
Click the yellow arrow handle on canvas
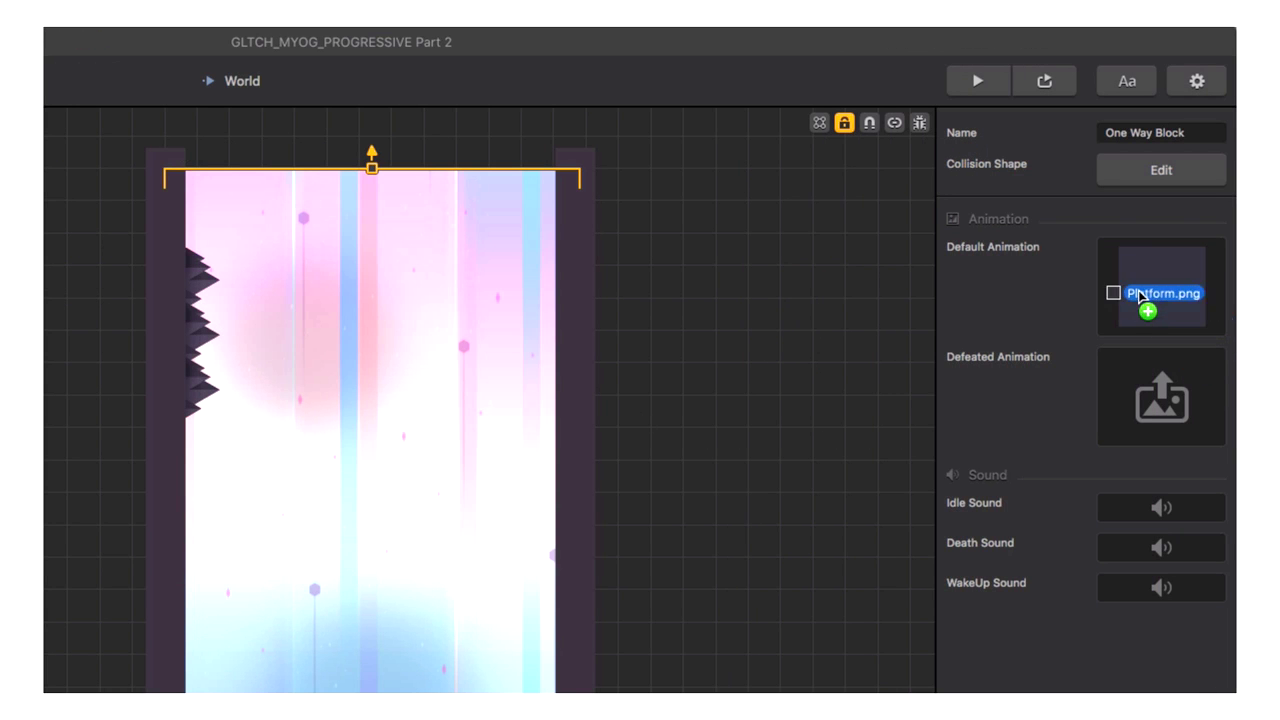tap(372, 153)
